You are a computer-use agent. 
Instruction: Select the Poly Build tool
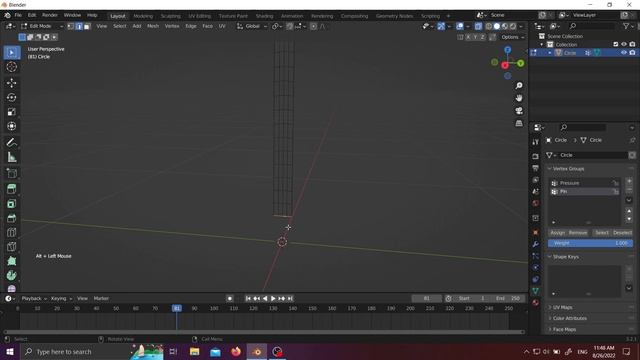click(11, 261)
